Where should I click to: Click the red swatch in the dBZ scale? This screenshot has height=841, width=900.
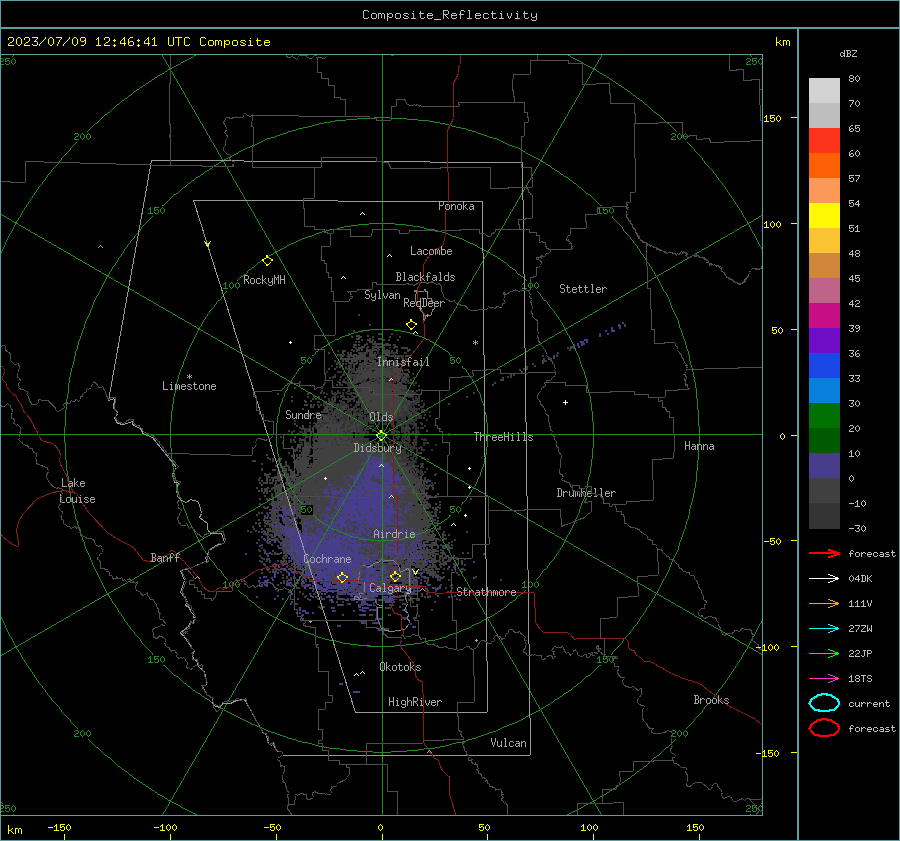coord(824,141)
